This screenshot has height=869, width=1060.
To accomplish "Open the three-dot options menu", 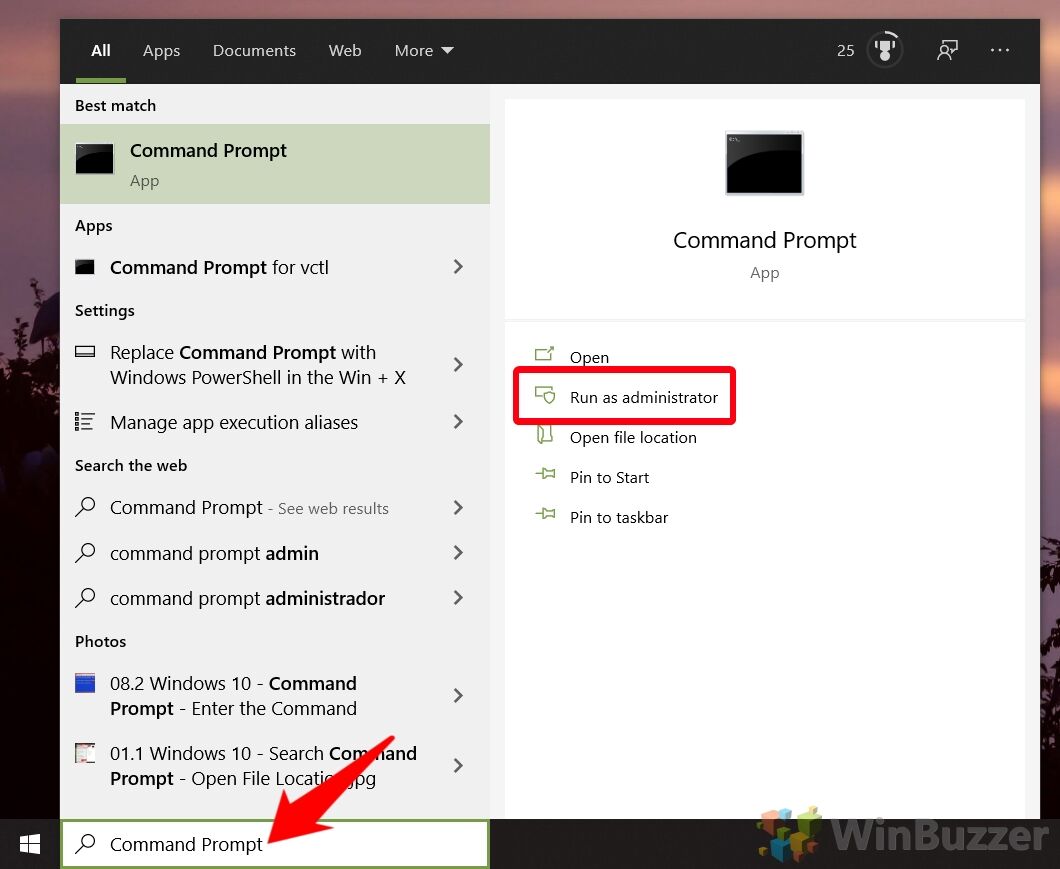I will pos(999,50).
